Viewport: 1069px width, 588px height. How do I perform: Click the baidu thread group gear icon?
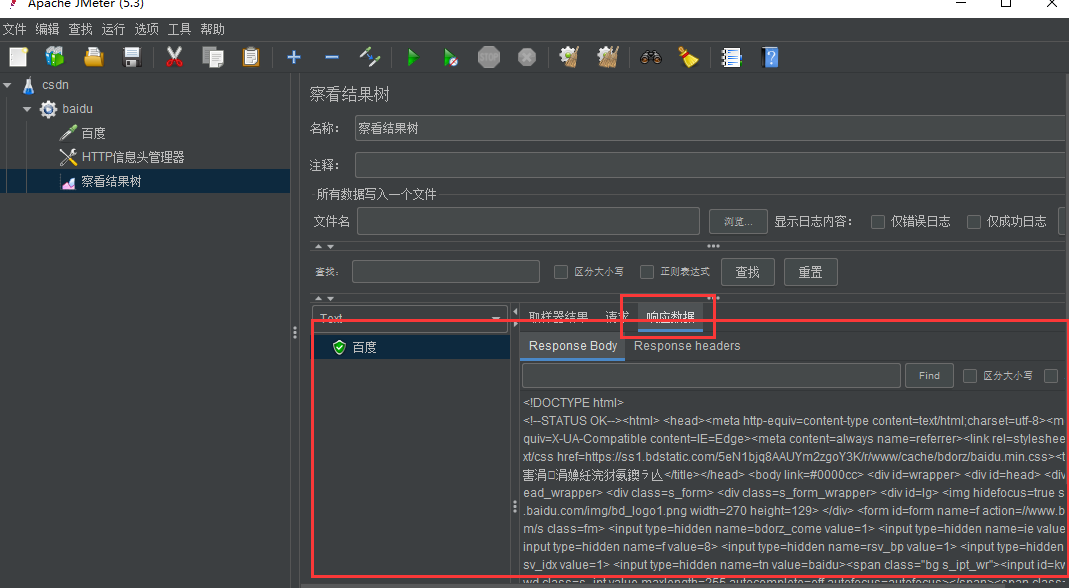point(48,109)
